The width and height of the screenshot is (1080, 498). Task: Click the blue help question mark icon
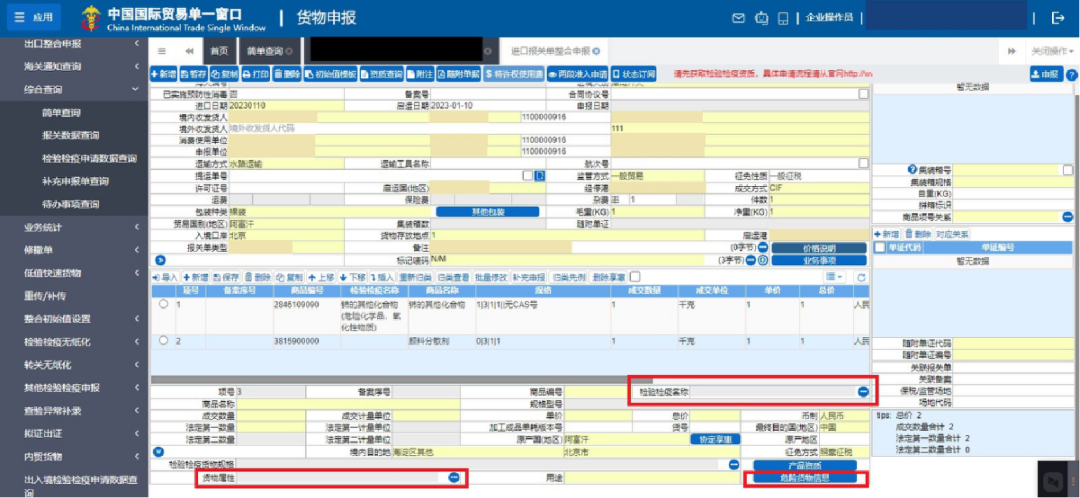tap(1072, 74)
